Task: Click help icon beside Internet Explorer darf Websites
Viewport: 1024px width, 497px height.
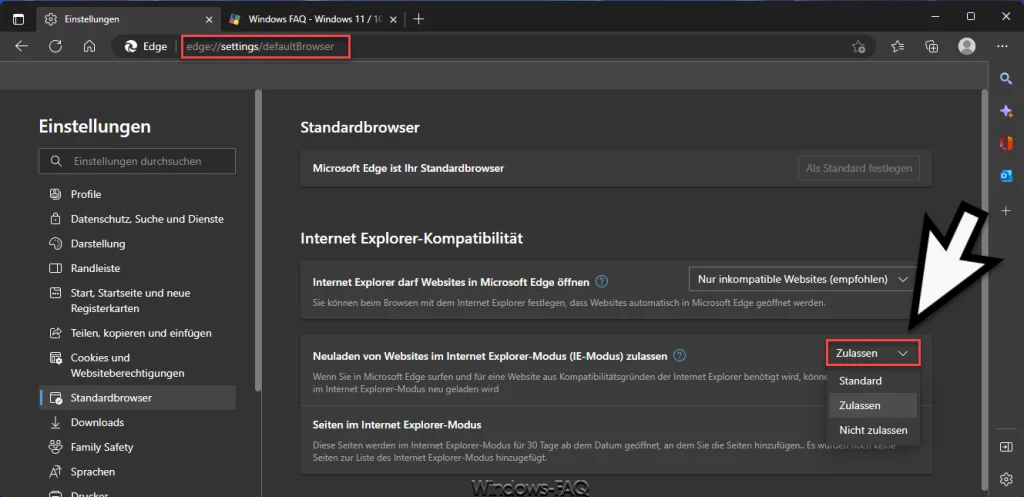Action: click(x=602, y=282)
